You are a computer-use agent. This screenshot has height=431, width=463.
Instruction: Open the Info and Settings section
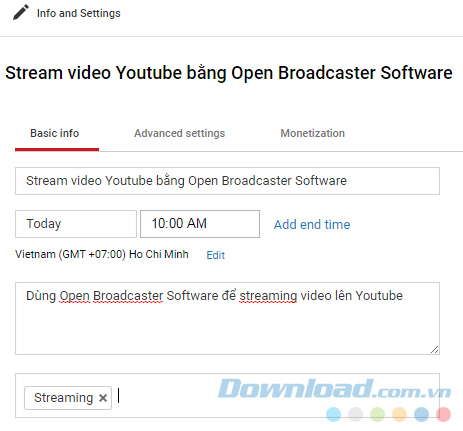pos(79,13)
